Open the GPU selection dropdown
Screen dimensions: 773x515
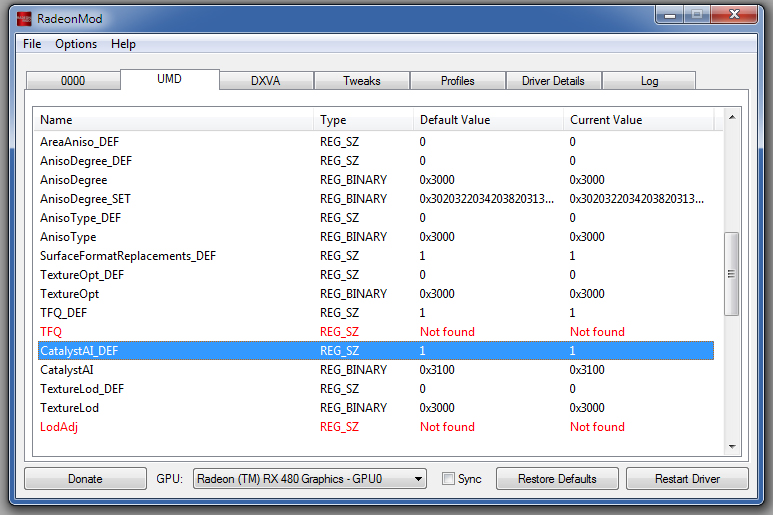pyautogui.click(x=310, y=479)
